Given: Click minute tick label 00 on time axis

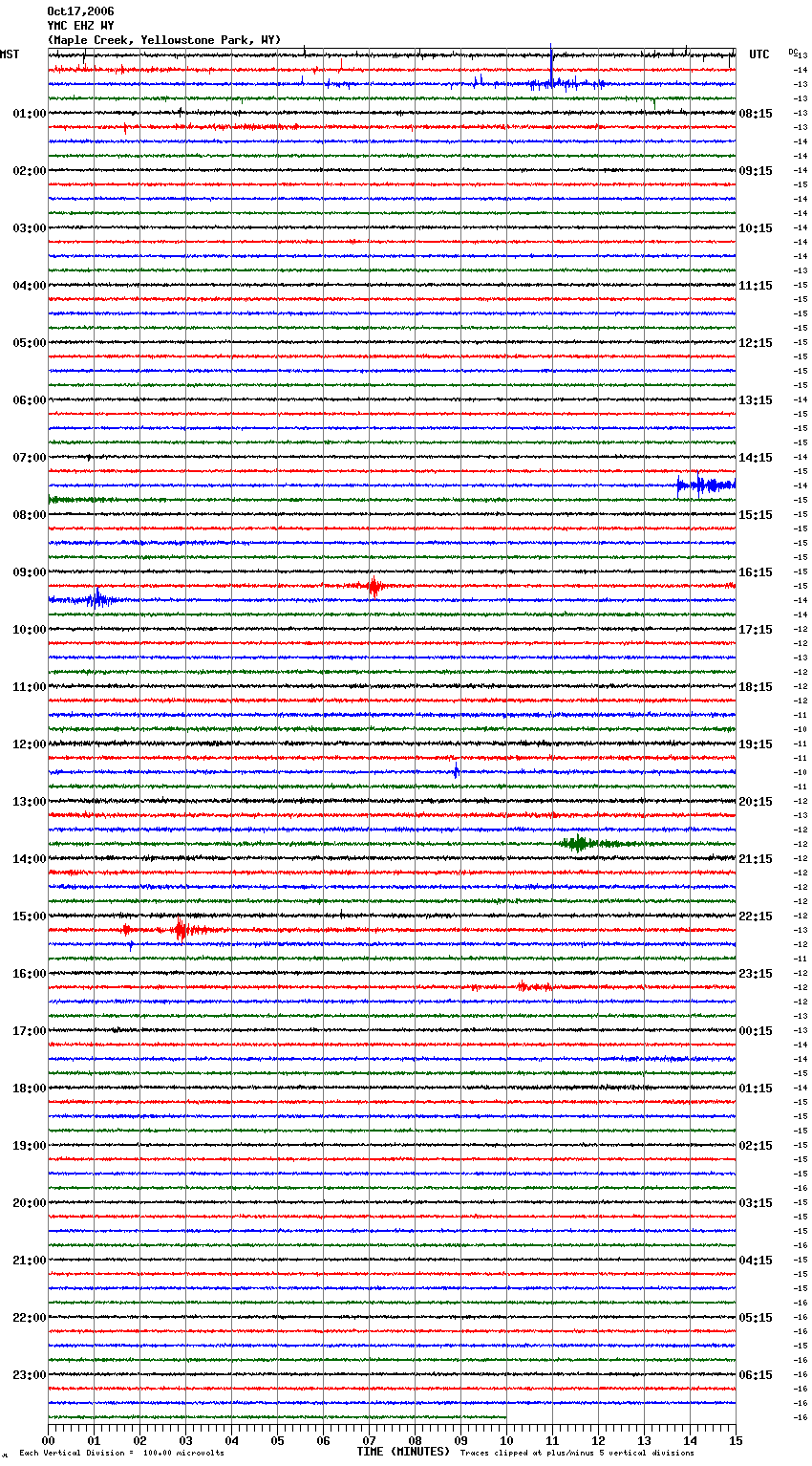Looking at the screenshot, I should pyautogui.click(x=48, y=1440).
